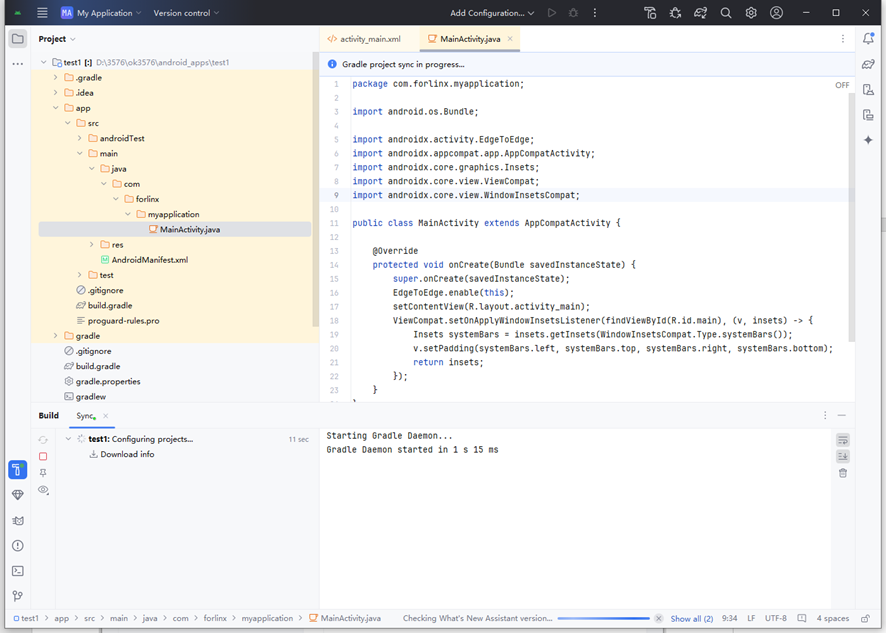Toggle soft-wrap in build output
Screen dimensions: 886x633
(x=843, y=440)
